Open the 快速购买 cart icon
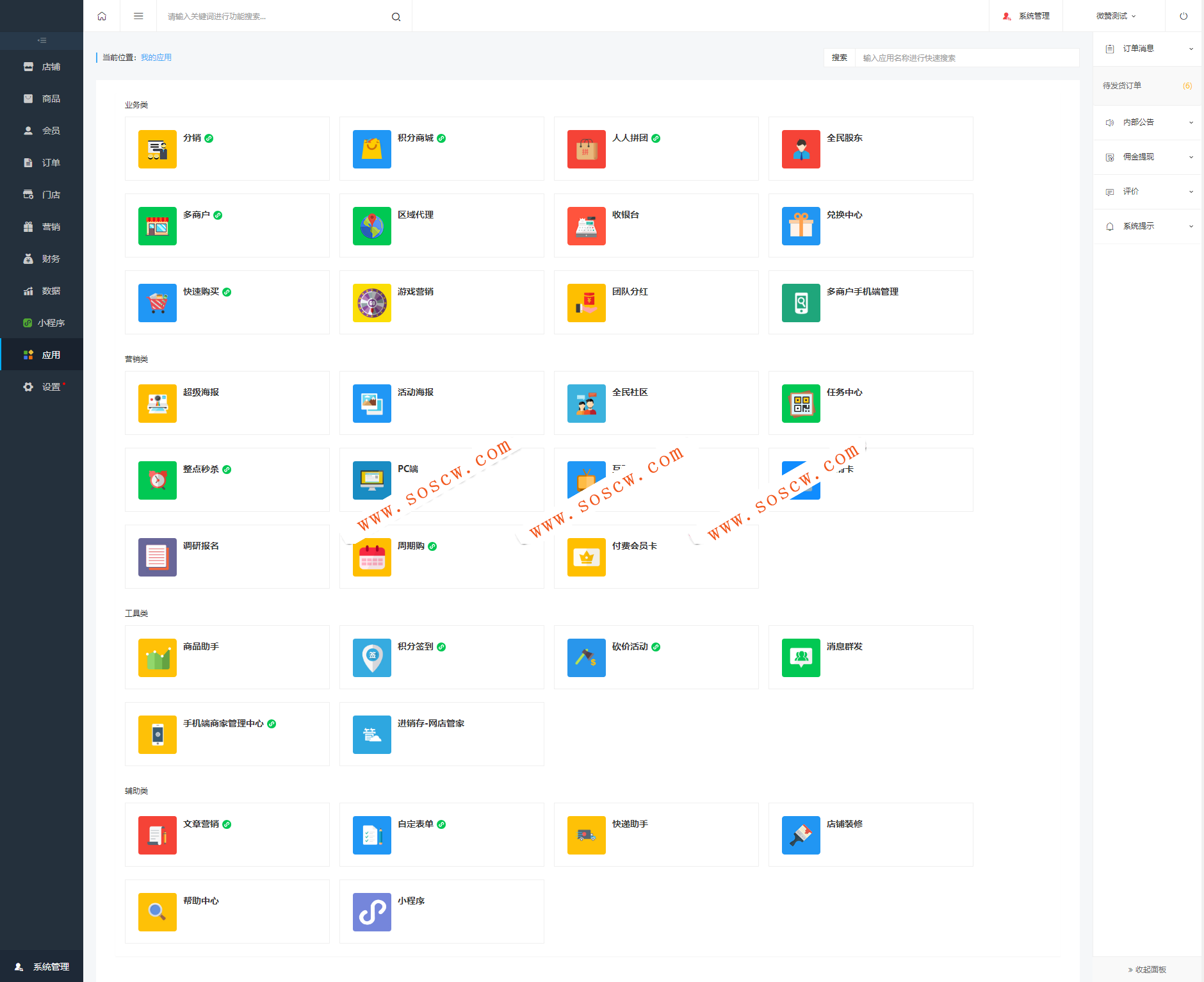This screenshot has height=982, width=1204. click(x=157, y=303)
